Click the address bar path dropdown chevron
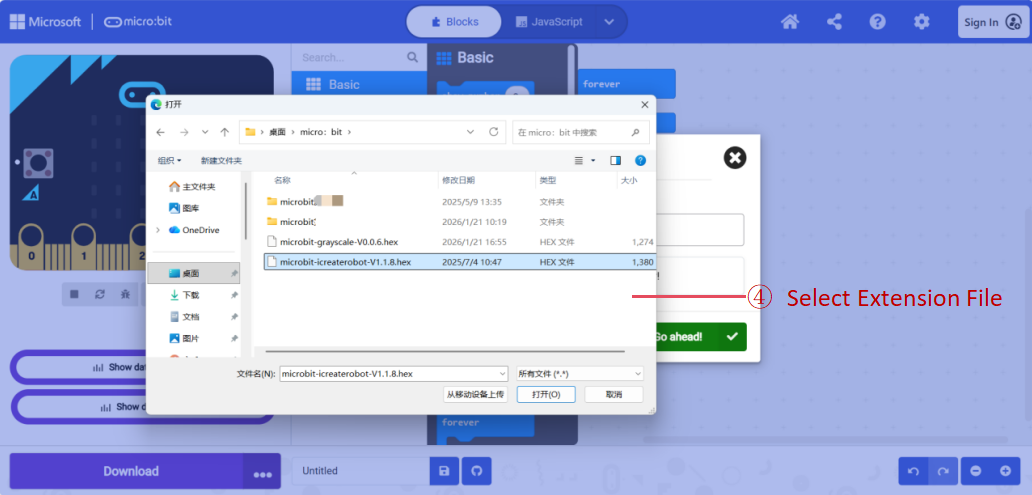This screenshot has width=1032, height=495. coord(471,132)
